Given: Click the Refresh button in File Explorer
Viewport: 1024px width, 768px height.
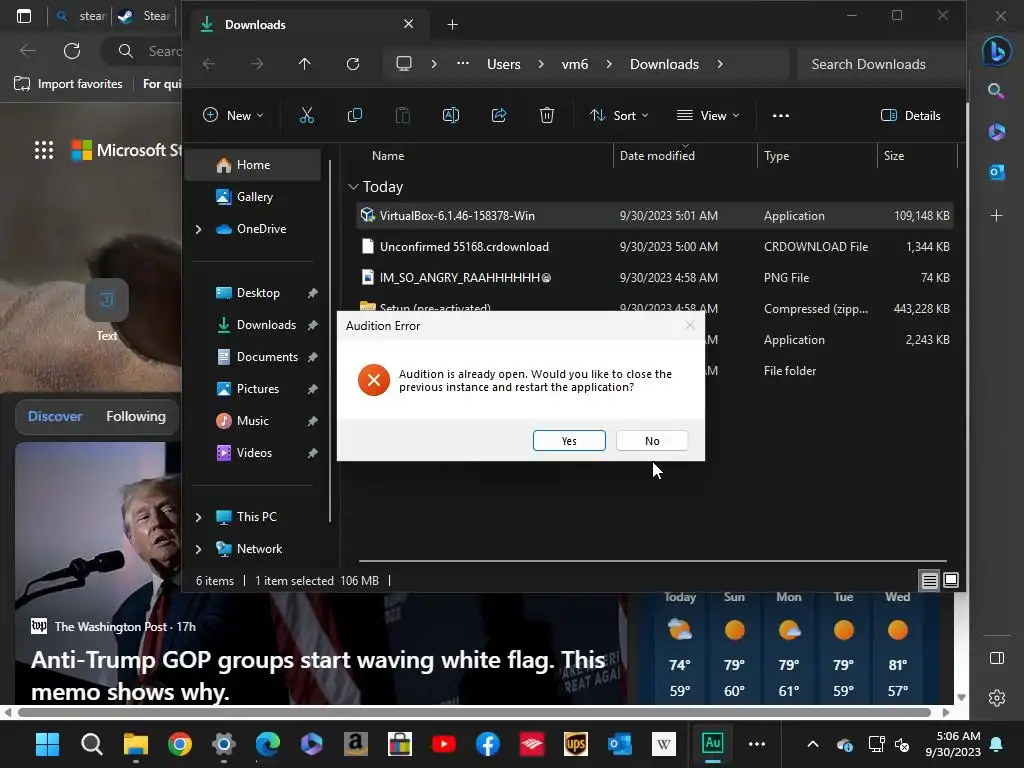Looking at the screenshot, I should pyautogui.click(x=353, y=64).
